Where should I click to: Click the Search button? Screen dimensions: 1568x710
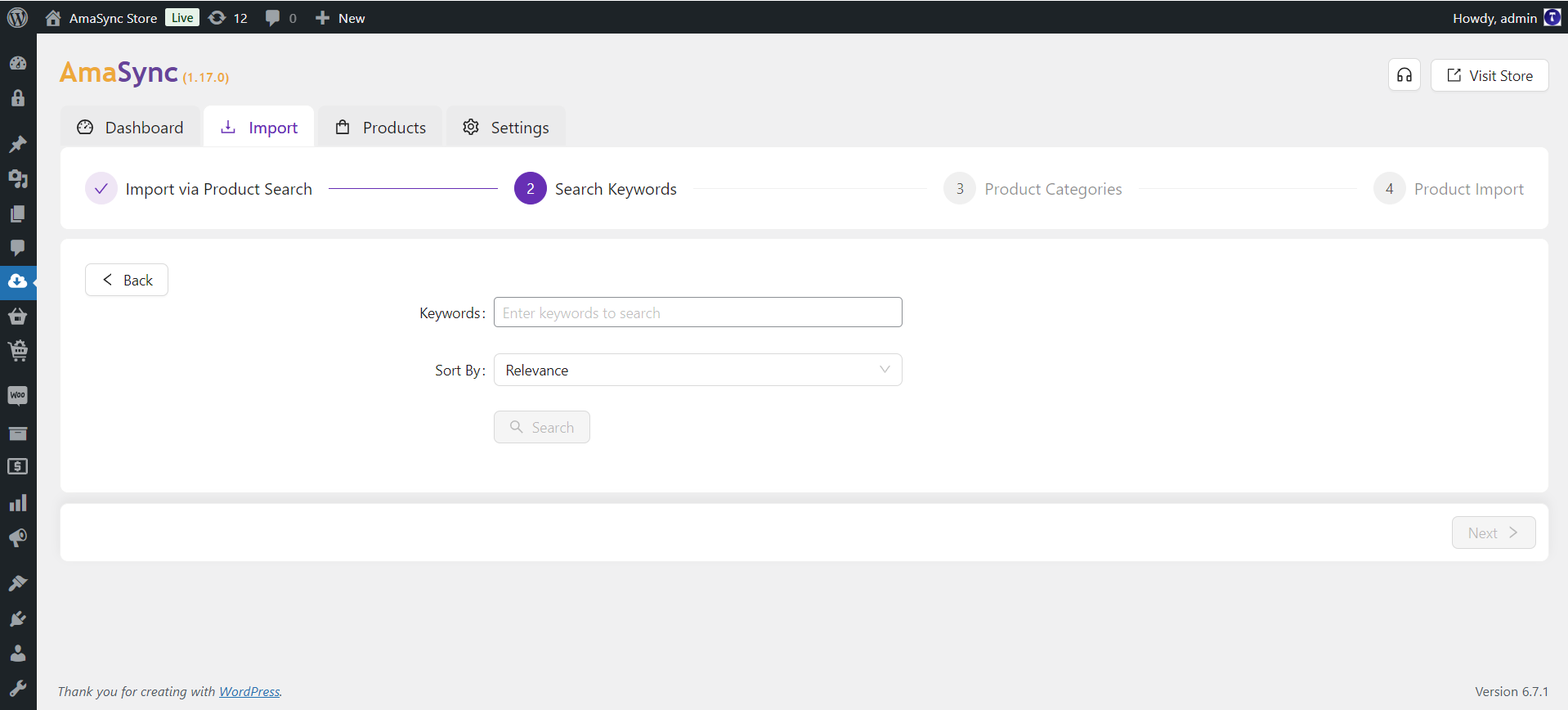coord(541,427)
